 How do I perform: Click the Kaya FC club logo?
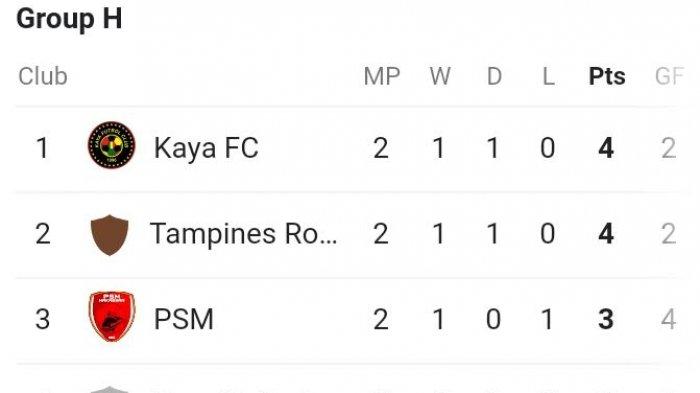point(112,145)
